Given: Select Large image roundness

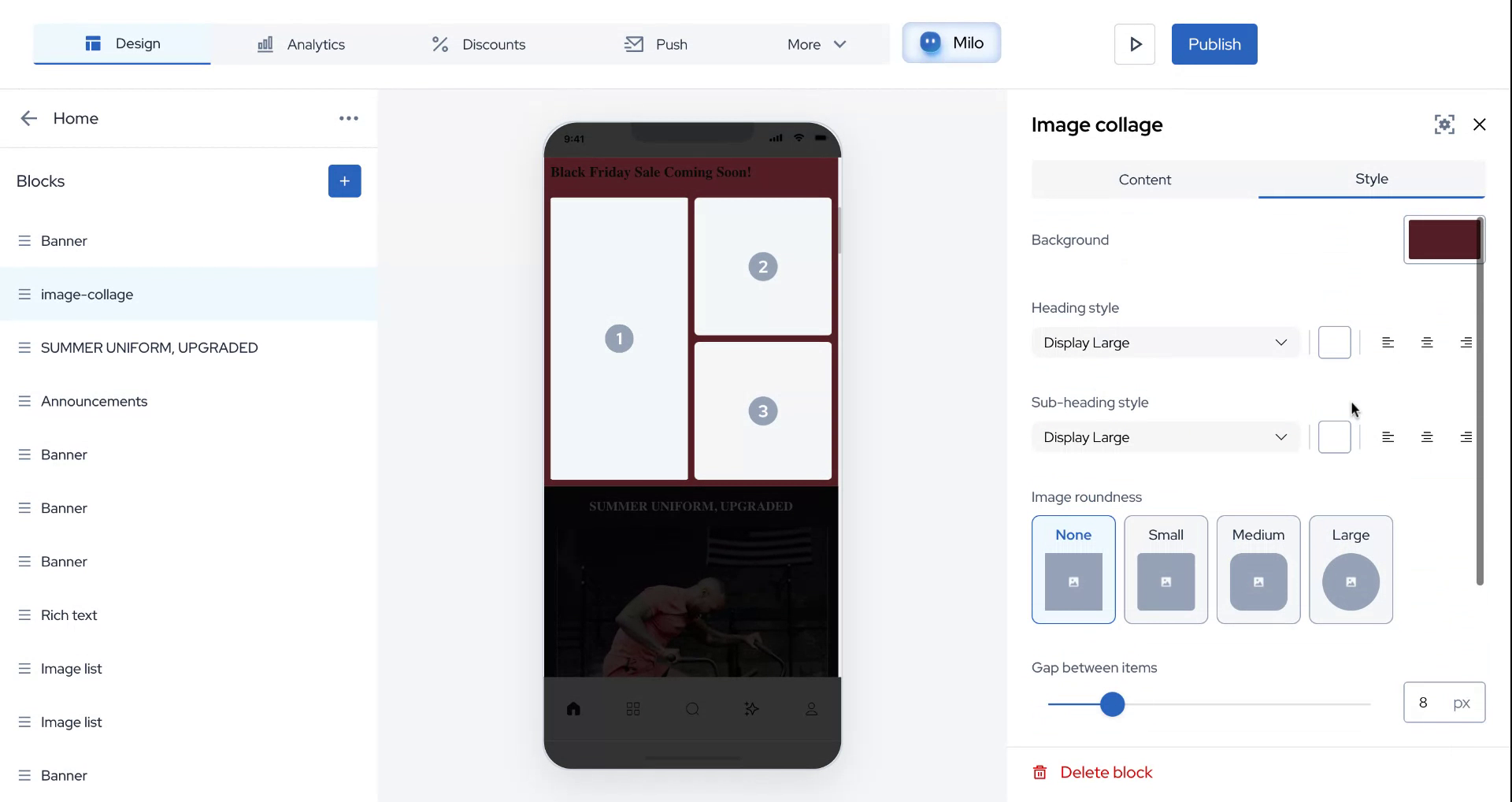Looking at the screenshot, I should coord(1351,570).
